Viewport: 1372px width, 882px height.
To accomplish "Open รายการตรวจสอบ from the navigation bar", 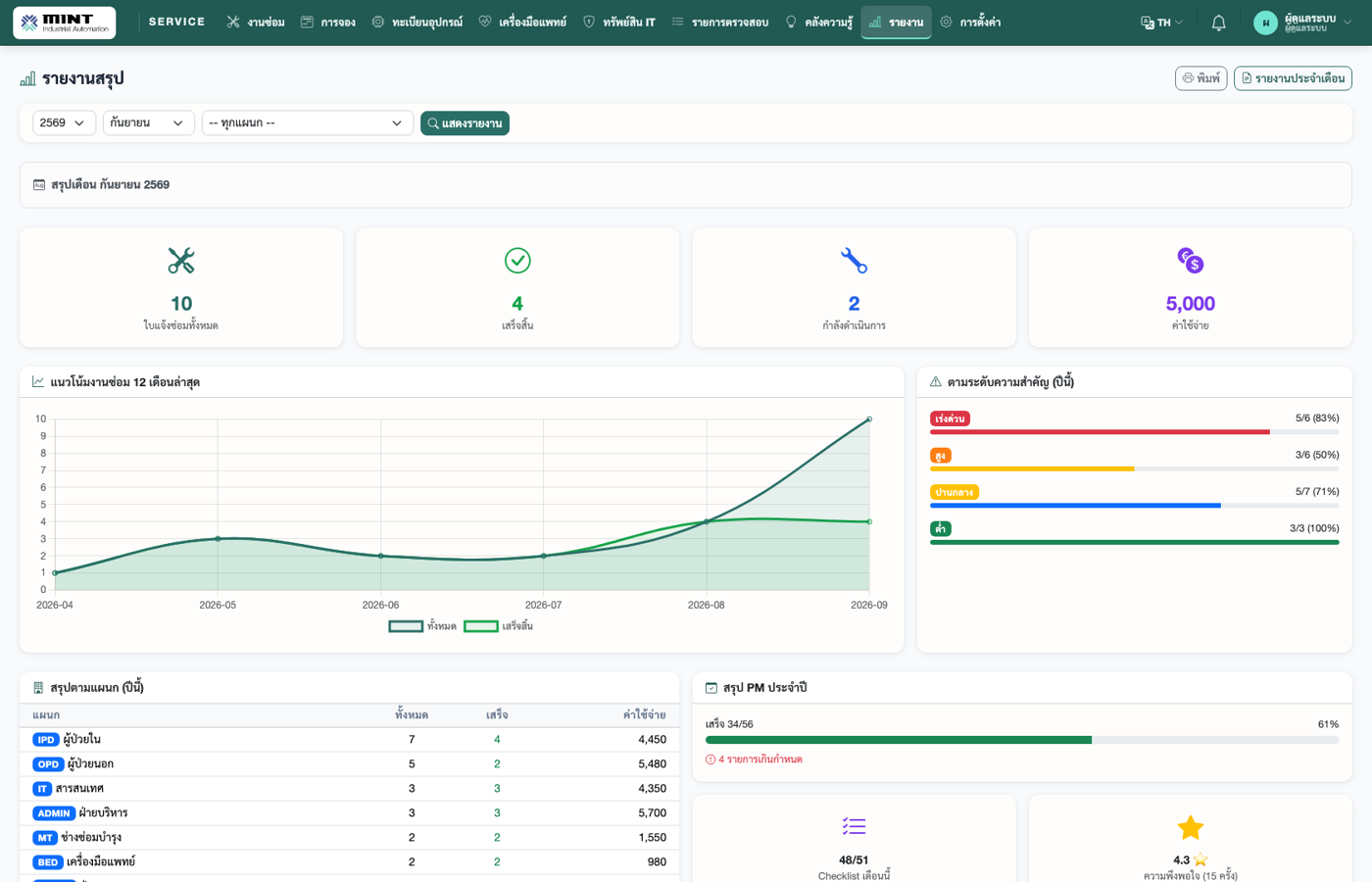I will tap(720, 23).
